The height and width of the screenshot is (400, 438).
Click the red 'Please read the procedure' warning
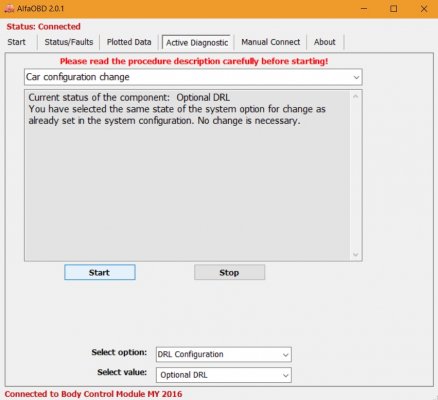(x=194, y=61)
